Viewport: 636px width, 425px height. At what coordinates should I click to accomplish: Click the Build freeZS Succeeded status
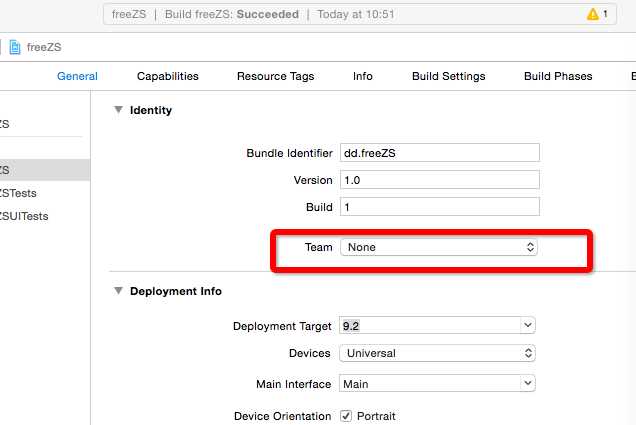tap(232, 14)
